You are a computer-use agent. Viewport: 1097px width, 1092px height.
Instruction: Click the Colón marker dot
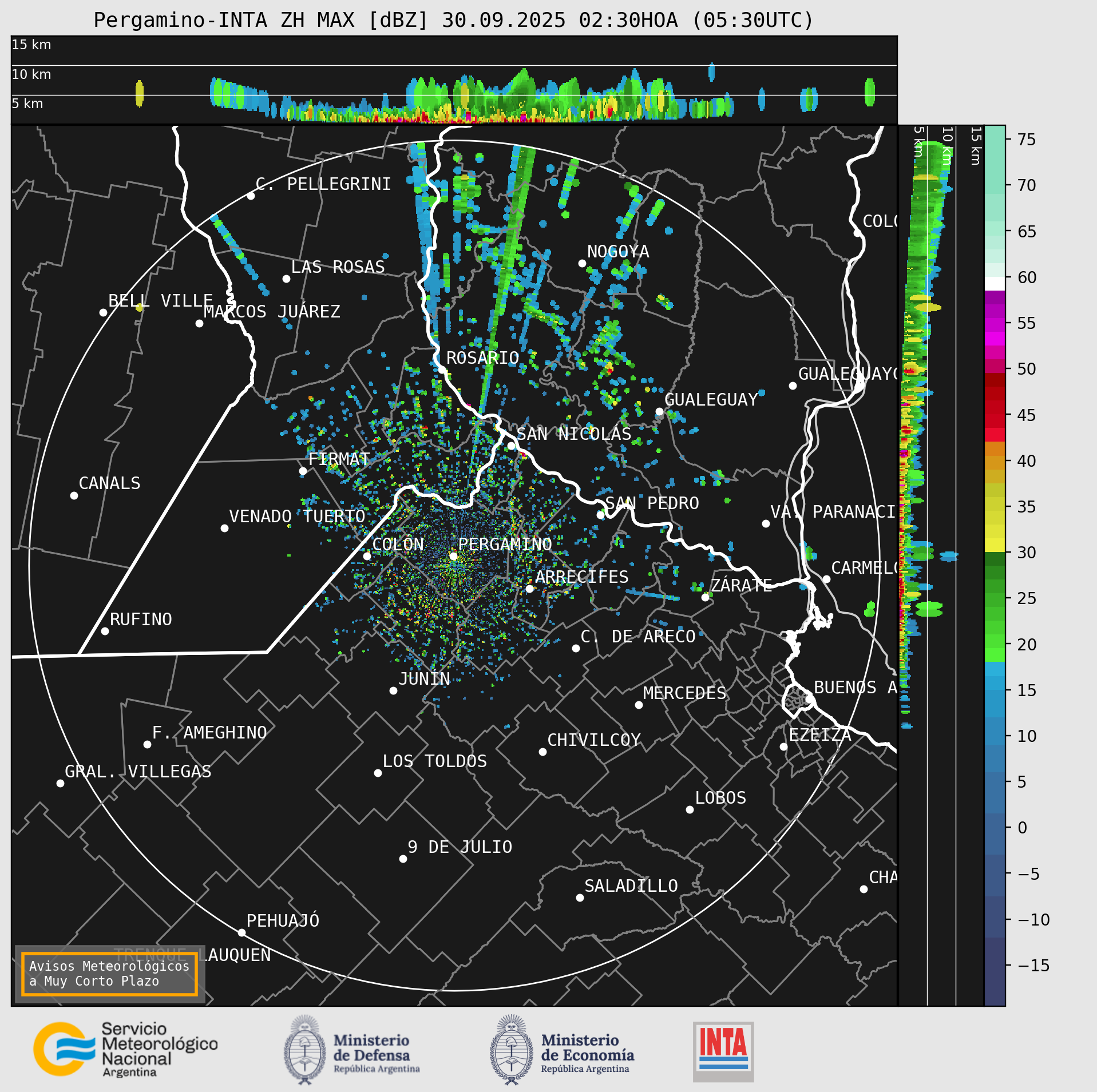367,556
